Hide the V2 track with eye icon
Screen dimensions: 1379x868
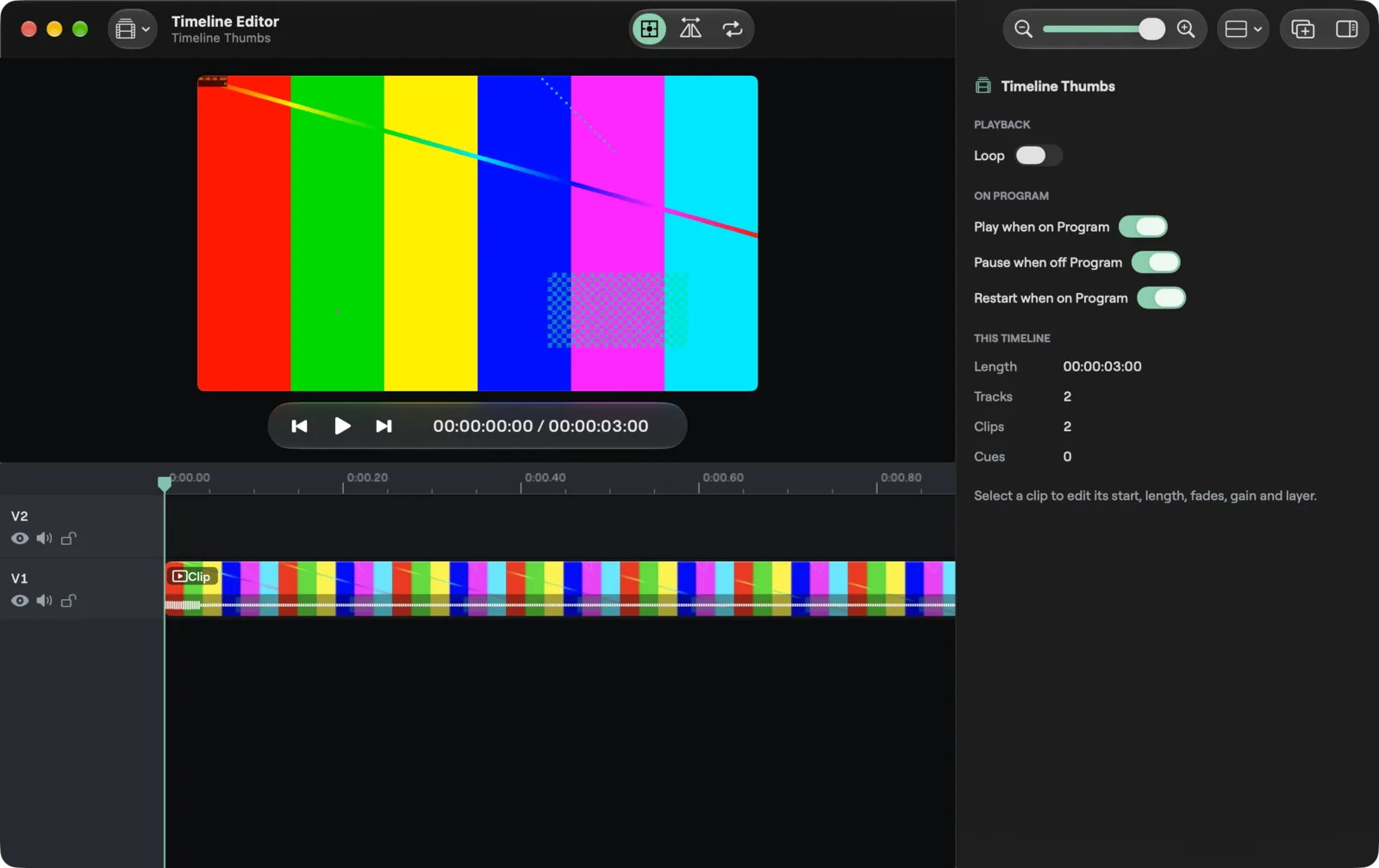[x=20, y=539]
